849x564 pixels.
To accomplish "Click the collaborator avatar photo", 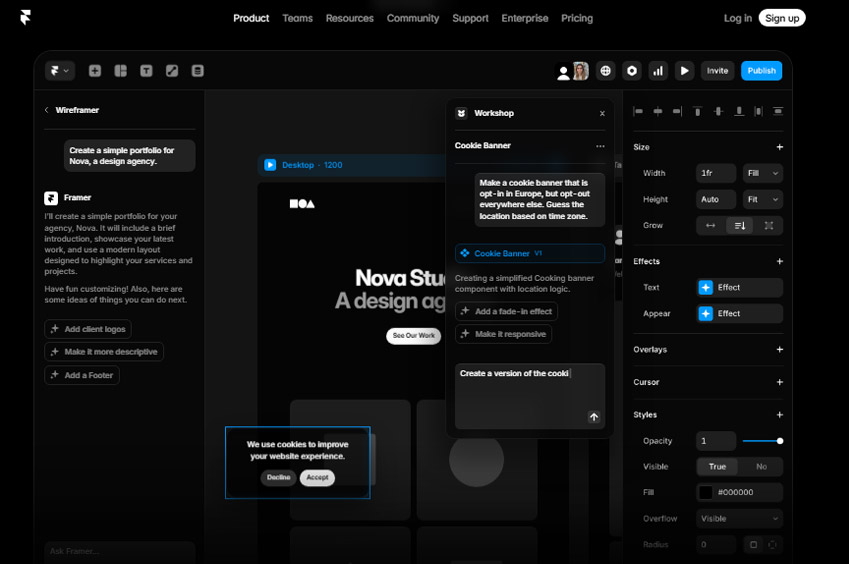I will (x=580, y=71).
